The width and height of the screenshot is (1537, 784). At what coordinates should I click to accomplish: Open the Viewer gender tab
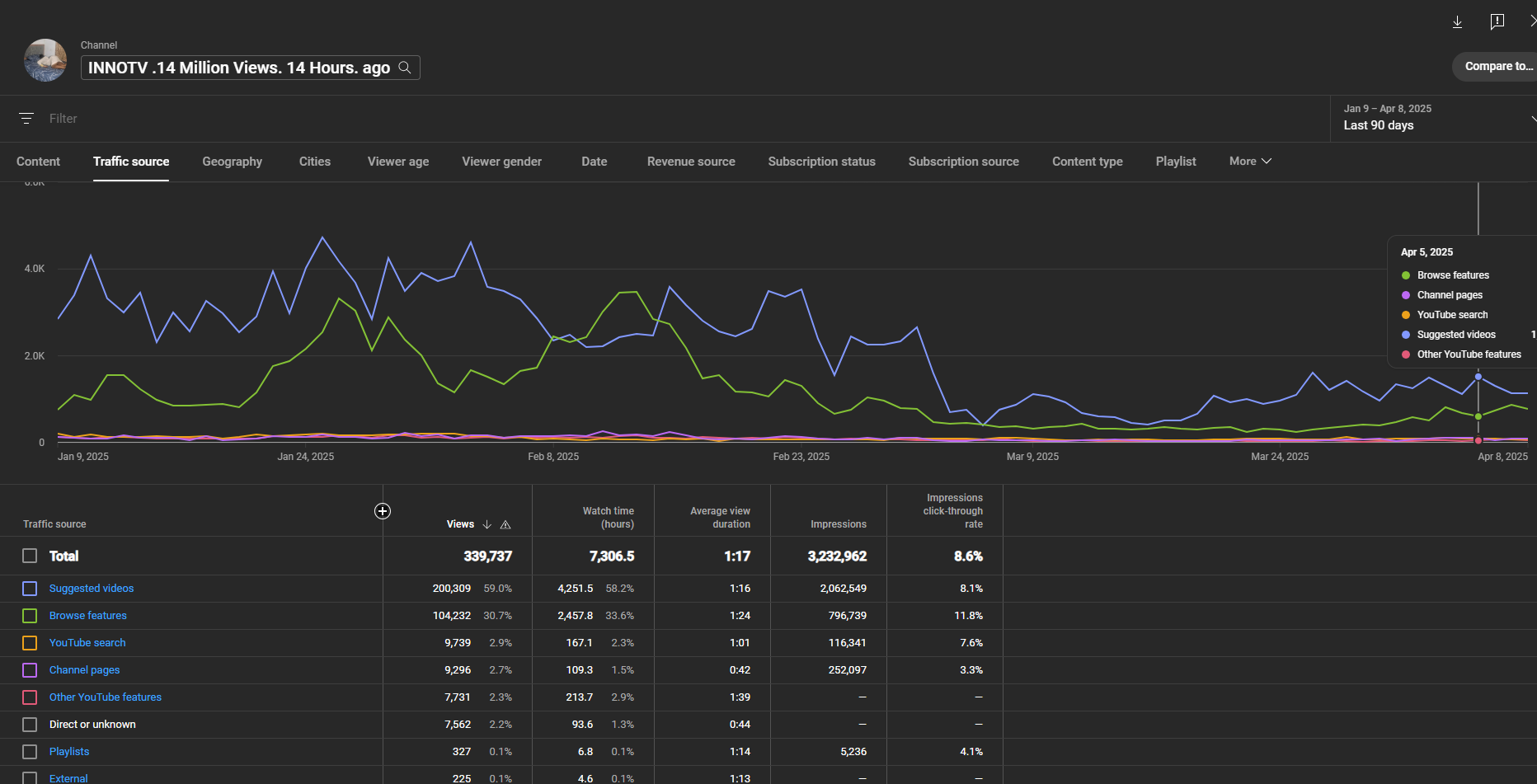(x=502, y=162)
